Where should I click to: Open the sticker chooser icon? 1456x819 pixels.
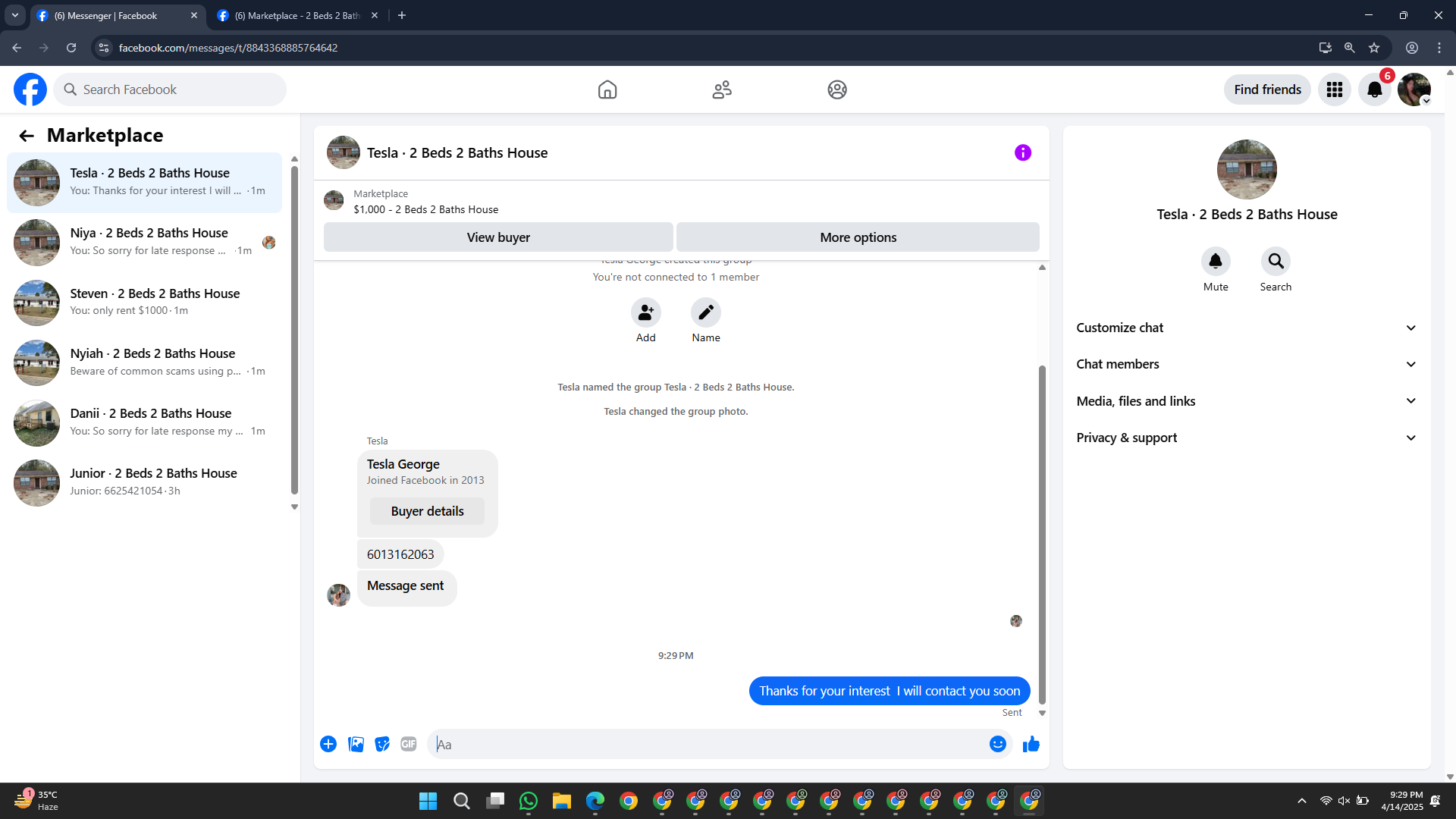(382, 744)
